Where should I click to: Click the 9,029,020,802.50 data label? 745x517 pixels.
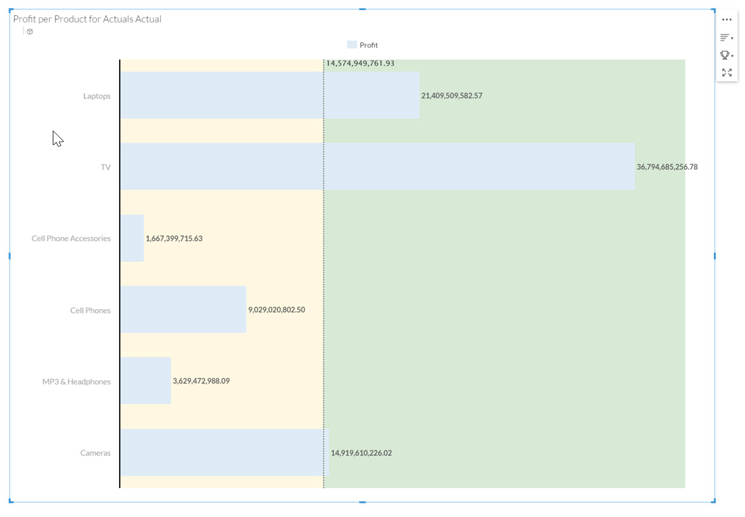[x=277, y=309]
